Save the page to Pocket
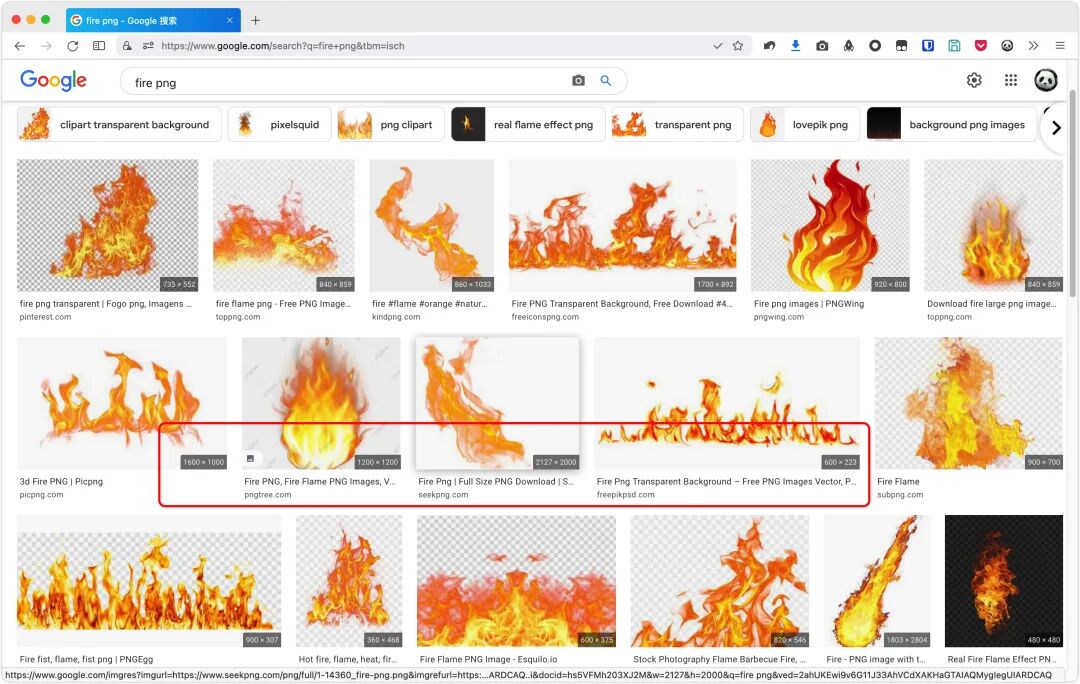The image size is (1080, 684). click(981, 45)
